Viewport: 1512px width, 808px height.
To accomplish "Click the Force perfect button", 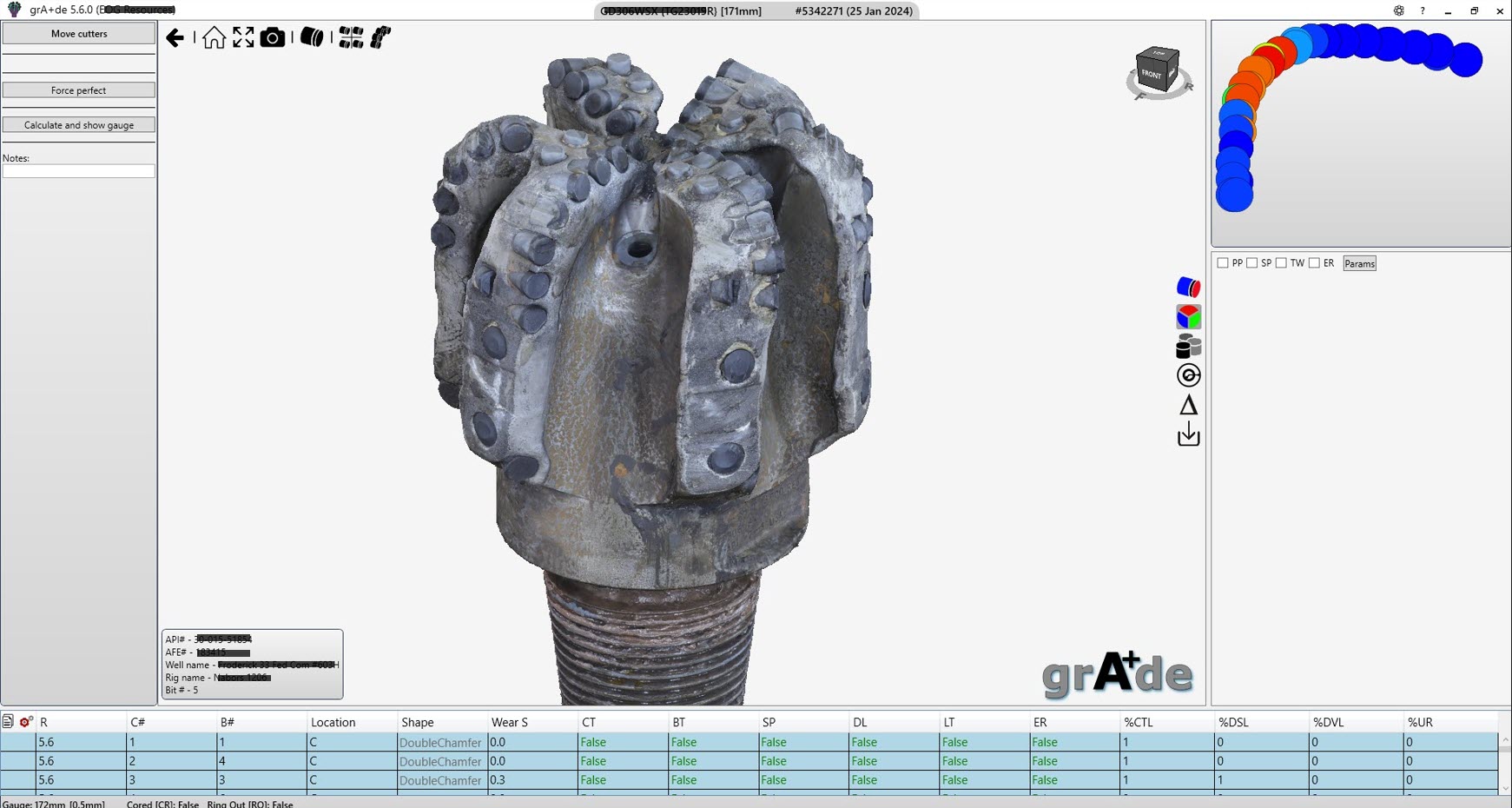I will (x=79, y=90).
